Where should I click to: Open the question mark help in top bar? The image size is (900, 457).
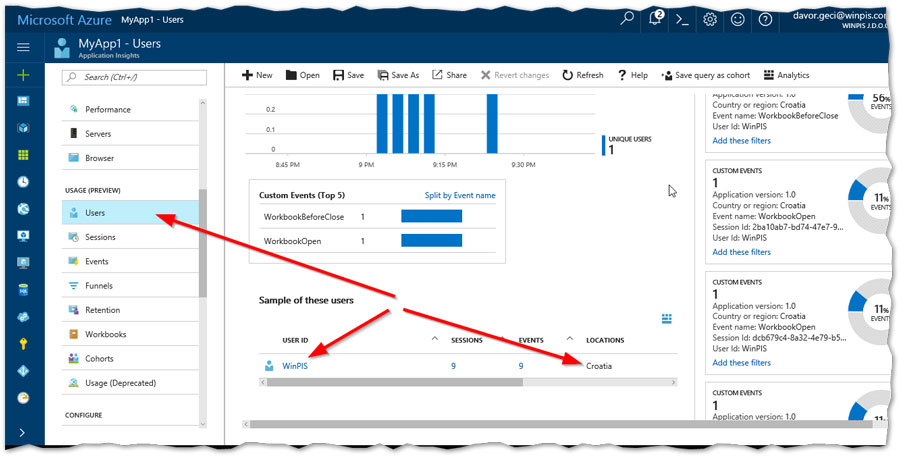point(765,19)
